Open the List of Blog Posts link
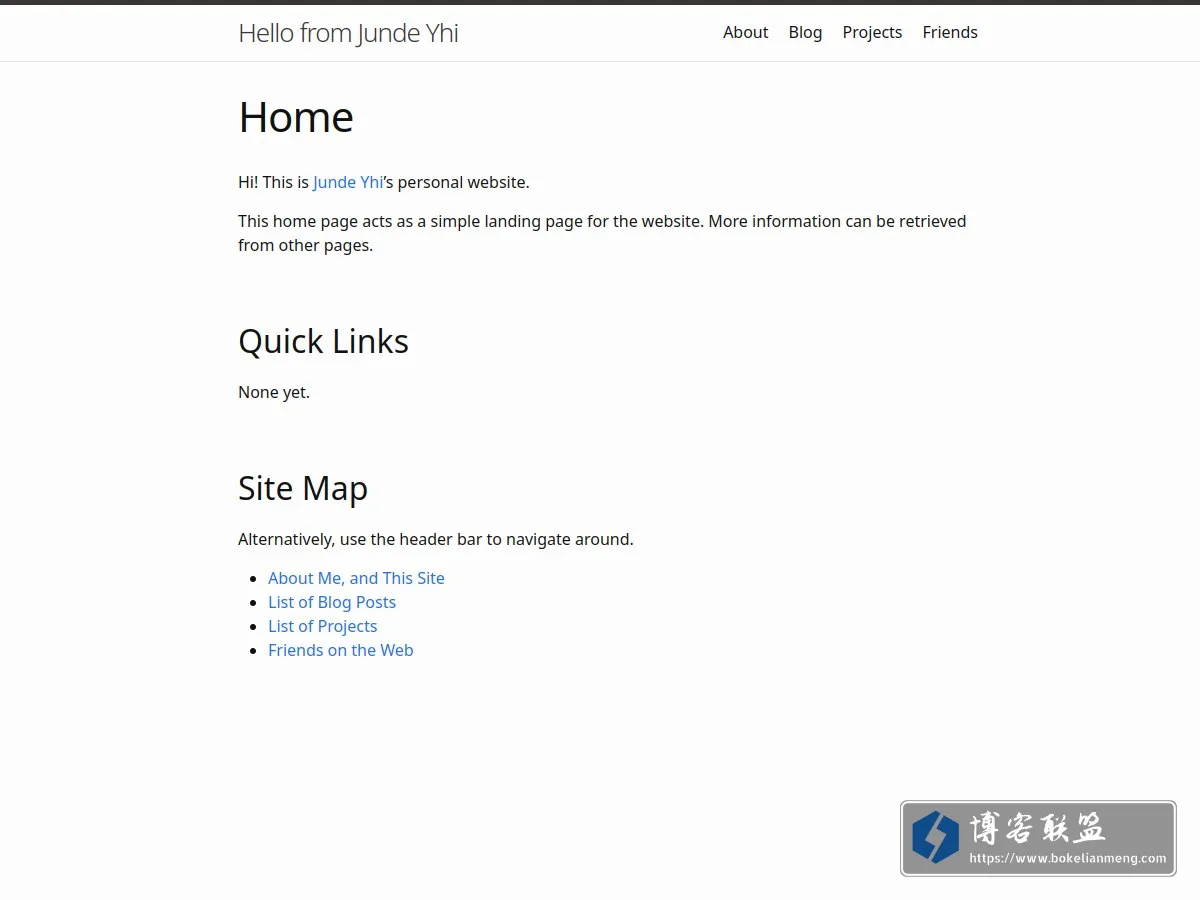 tap(332, 602)
